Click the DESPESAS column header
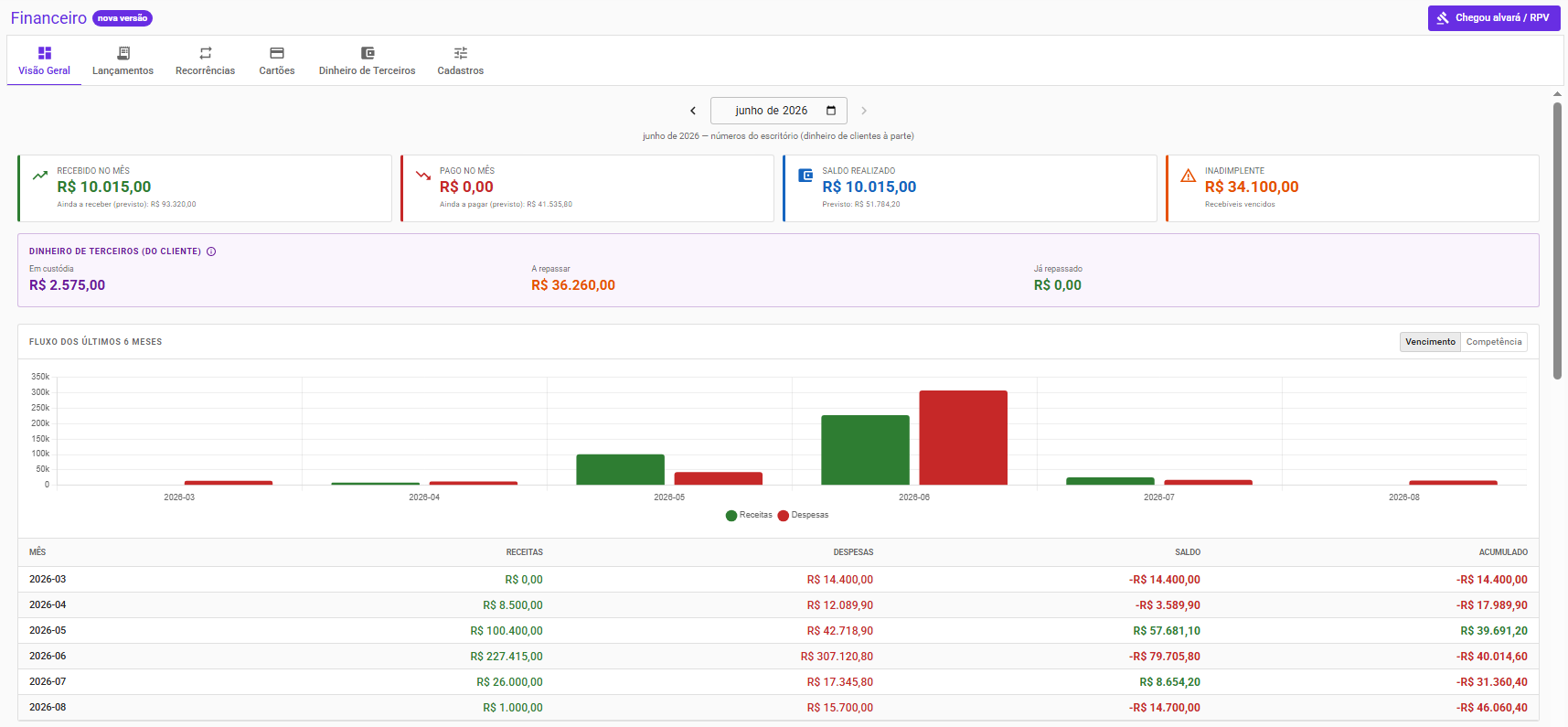1568x727 pixels. (x=853, y=552)
